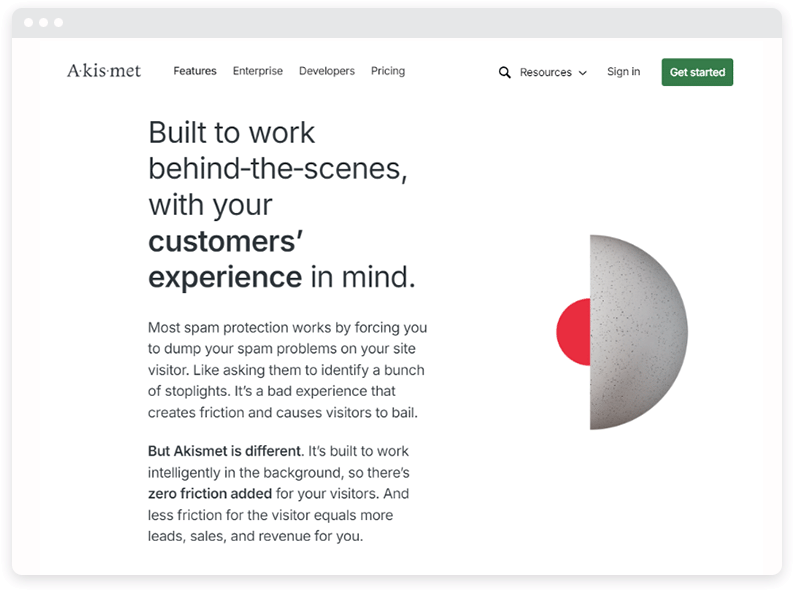Click the second window control dot
This screenshot has height=591, width=794.
click(44, 22)
